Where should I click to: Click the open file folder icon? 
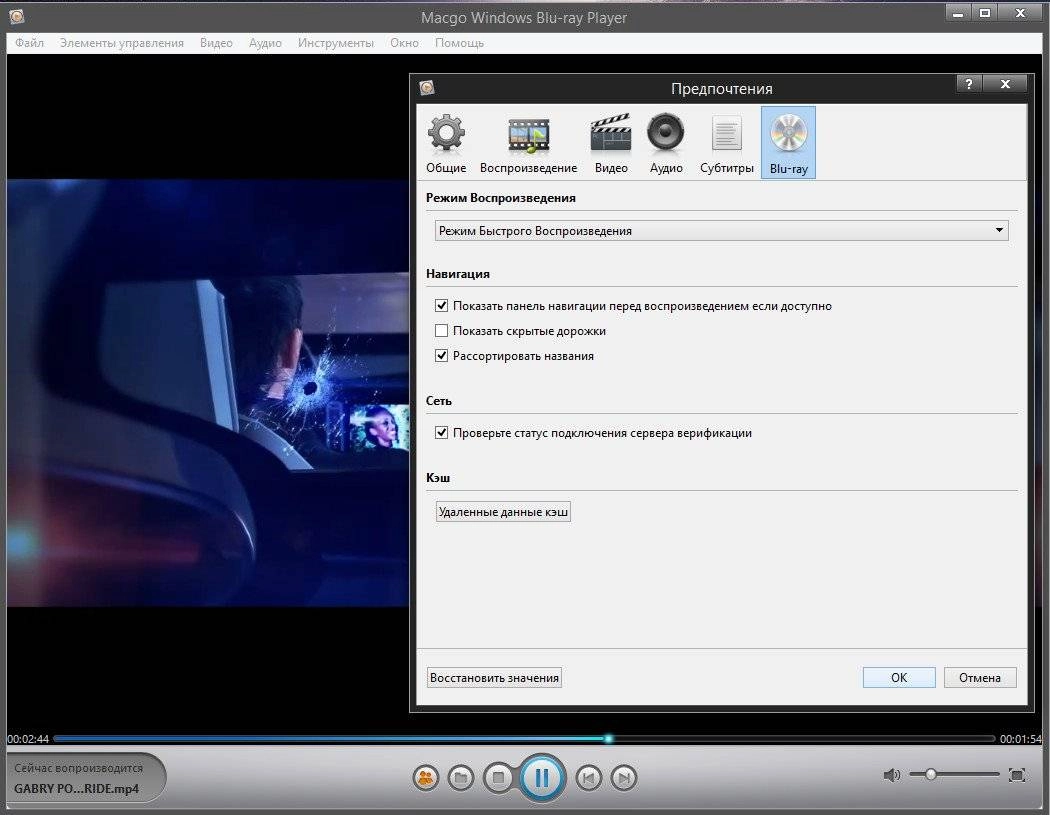click(461, 778)
